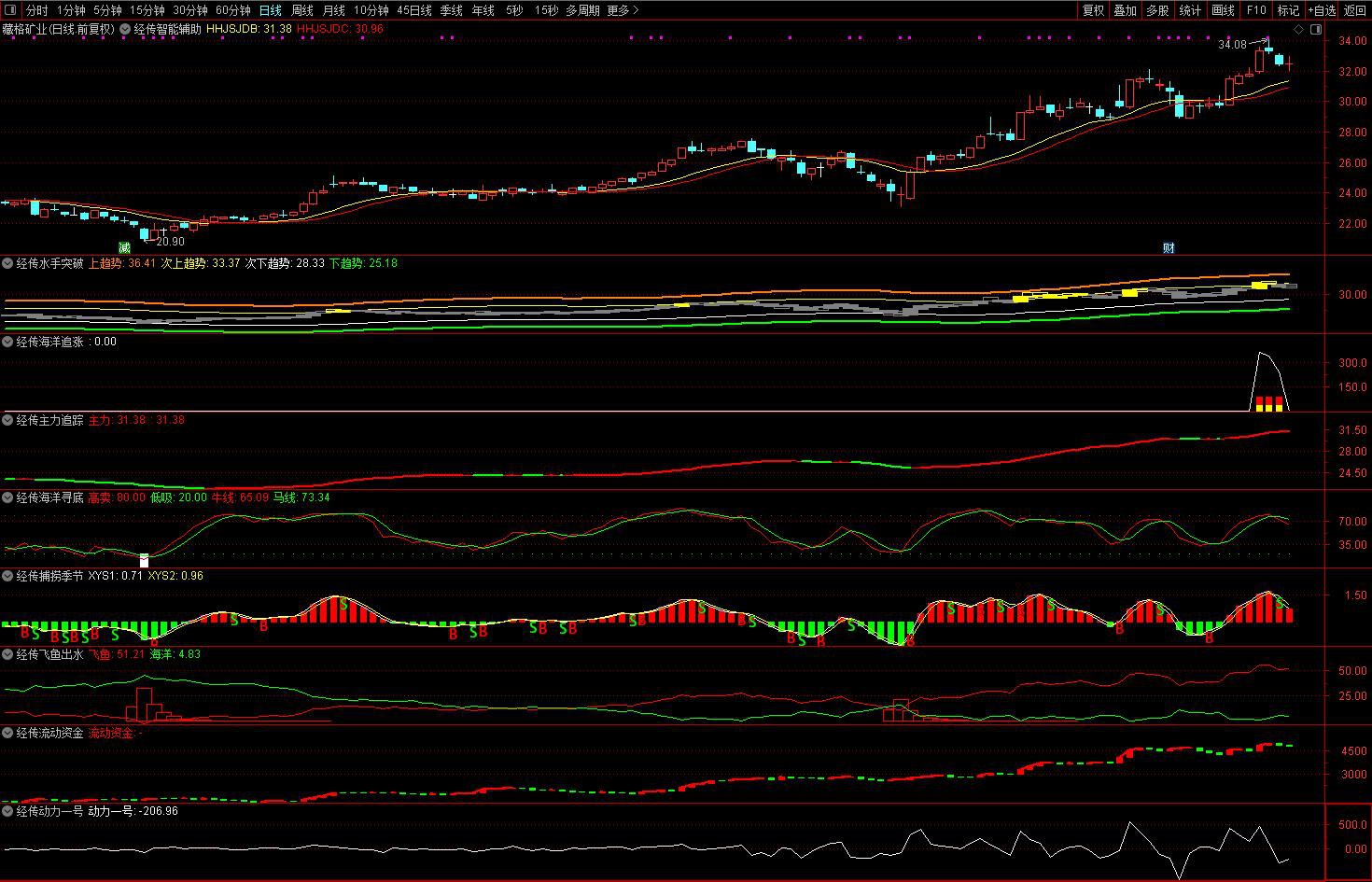Expand the 更多 periods menu
The image size is (1372, 882).
coord(623,10)
